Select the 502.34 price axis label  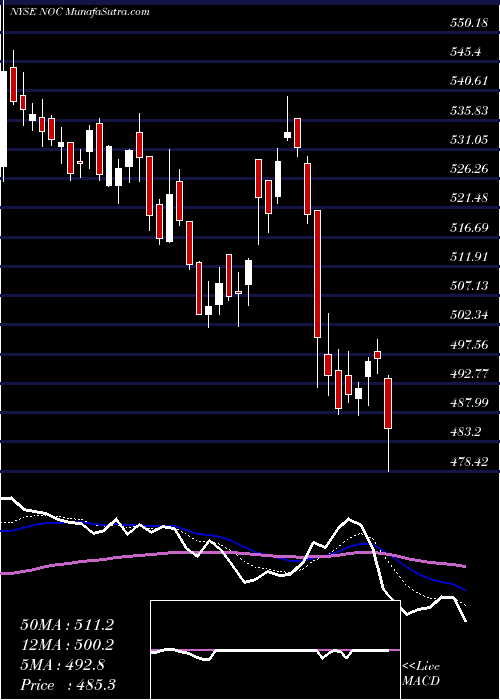coord(470,315)
